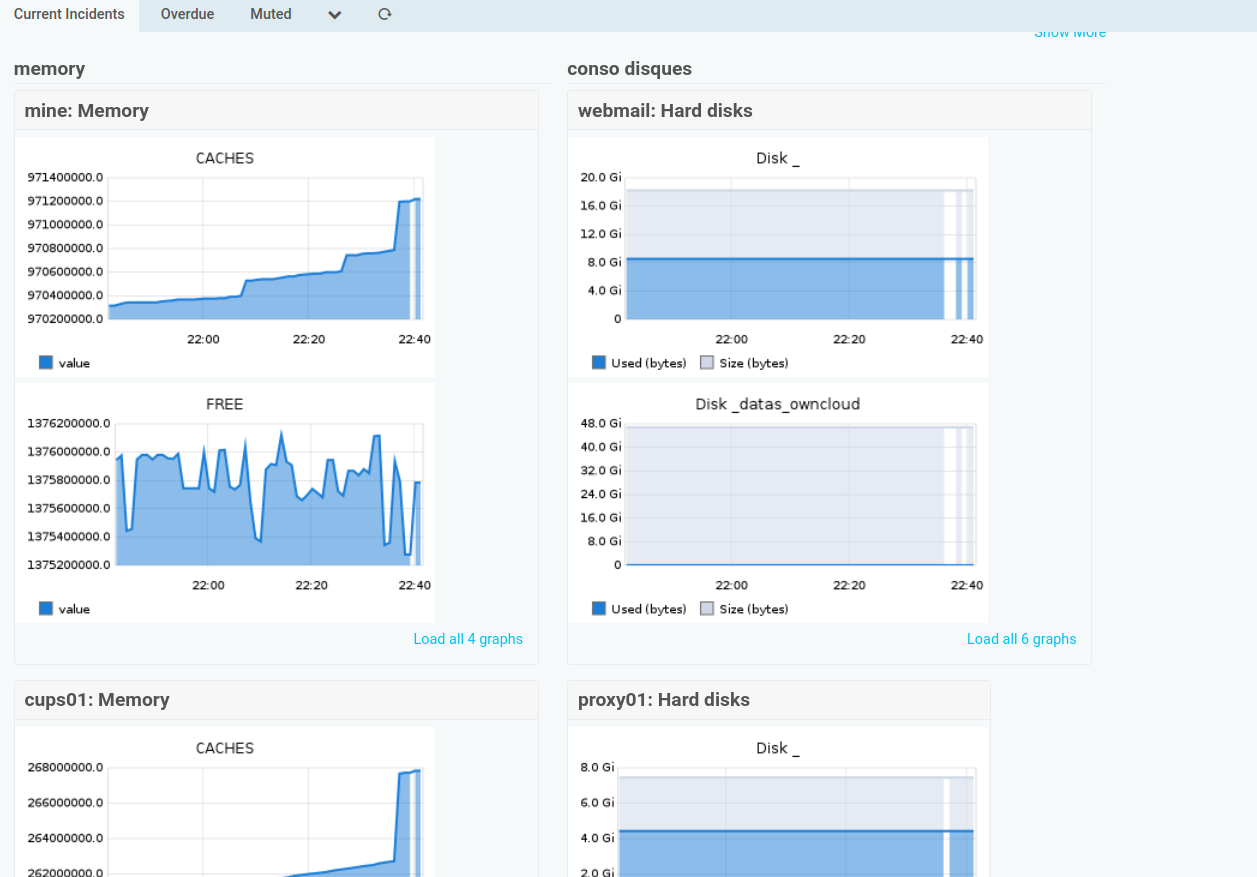The image size is (1257, 877).
Task: Click the mine CACHES graph value legend swatch
Action: [x=46, y=363]
